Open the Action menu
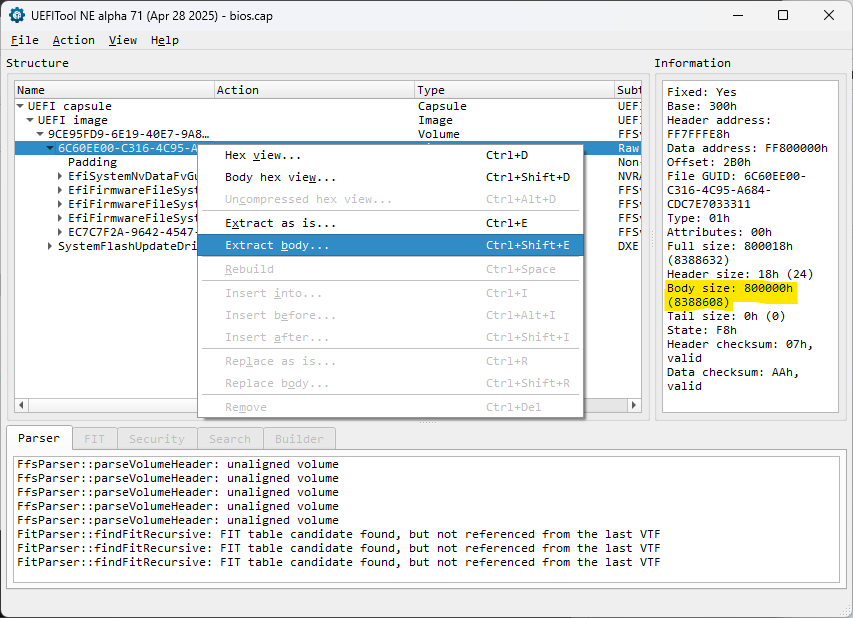Screen dimensions: 853x618 pos(73,40)
